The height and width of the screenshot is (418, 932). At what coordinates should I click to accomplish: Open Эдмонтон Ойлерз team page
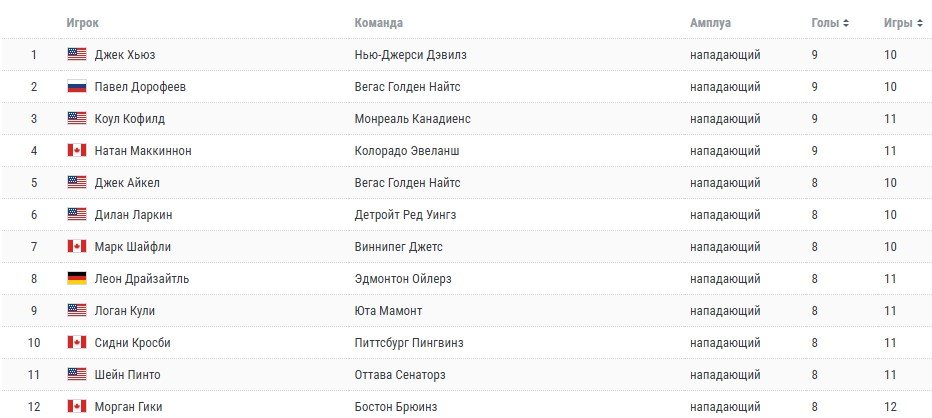point(404,278)
